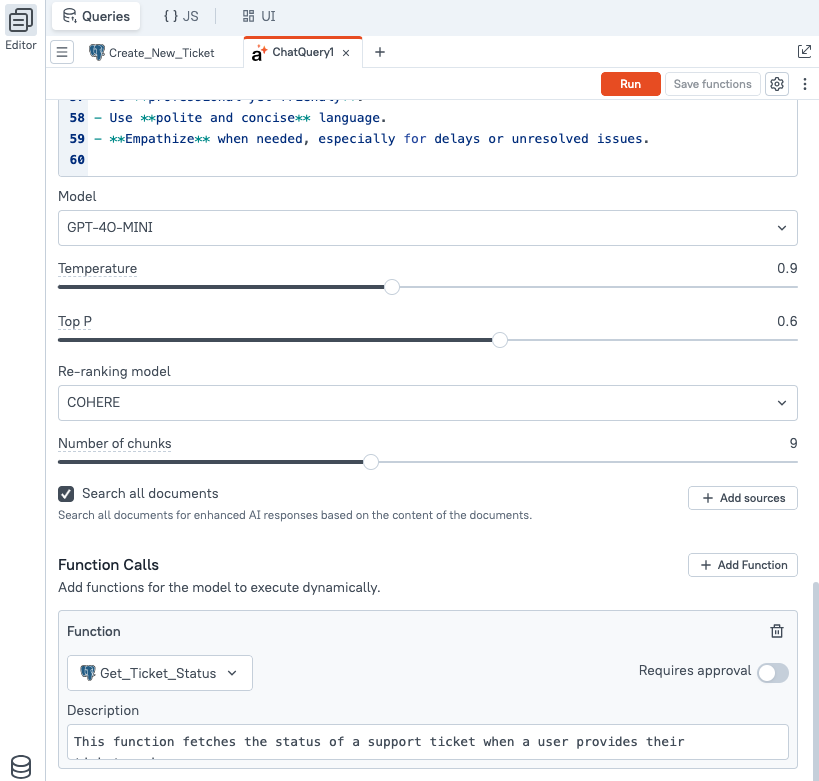Click the Save functions button
This screenshot has height=781, width=819.
pyautogui.click(x=712, y=84)
